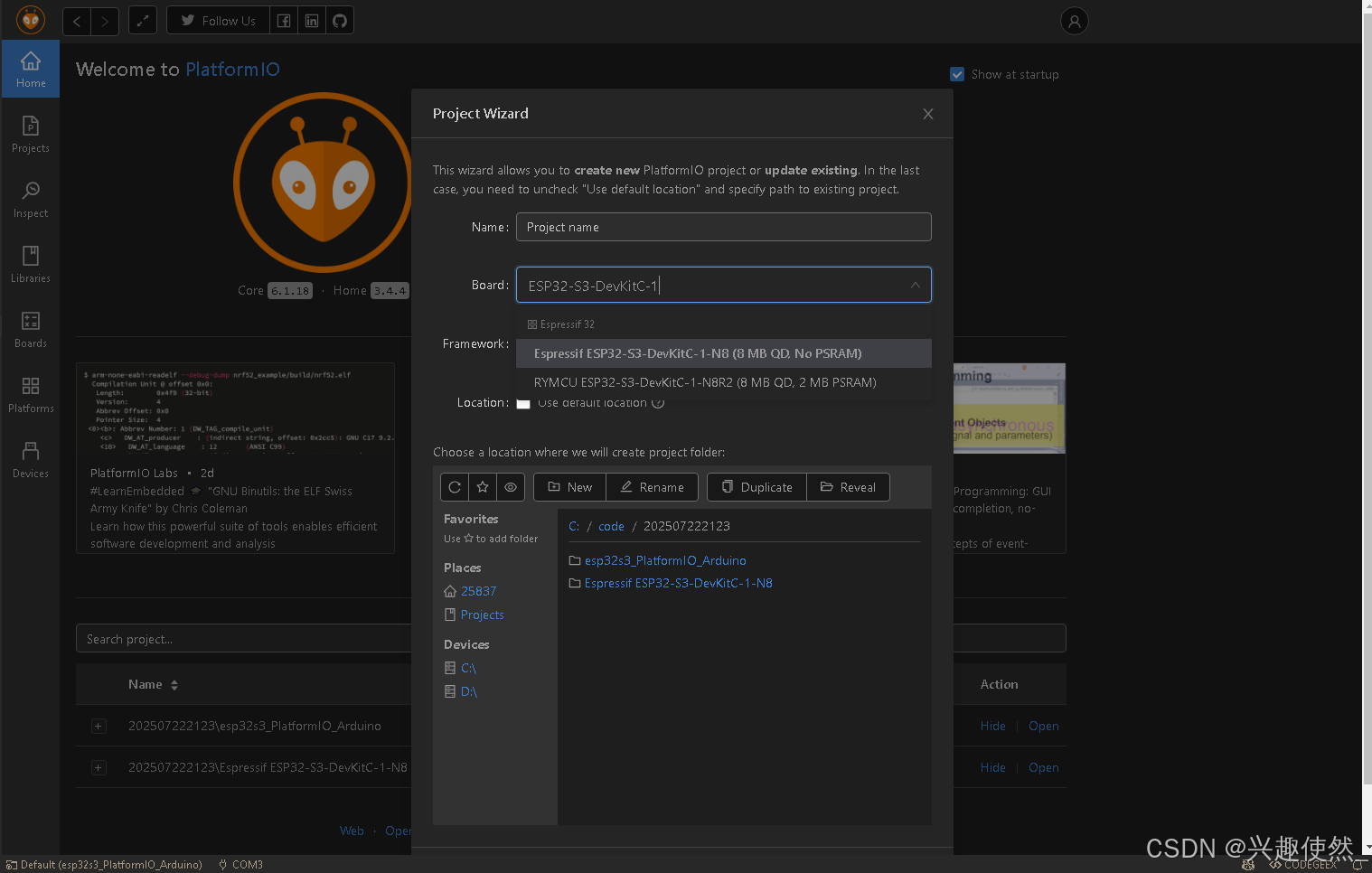Click the Project name input field
This screenshot has height=873, width=1372.
(723, 227)
